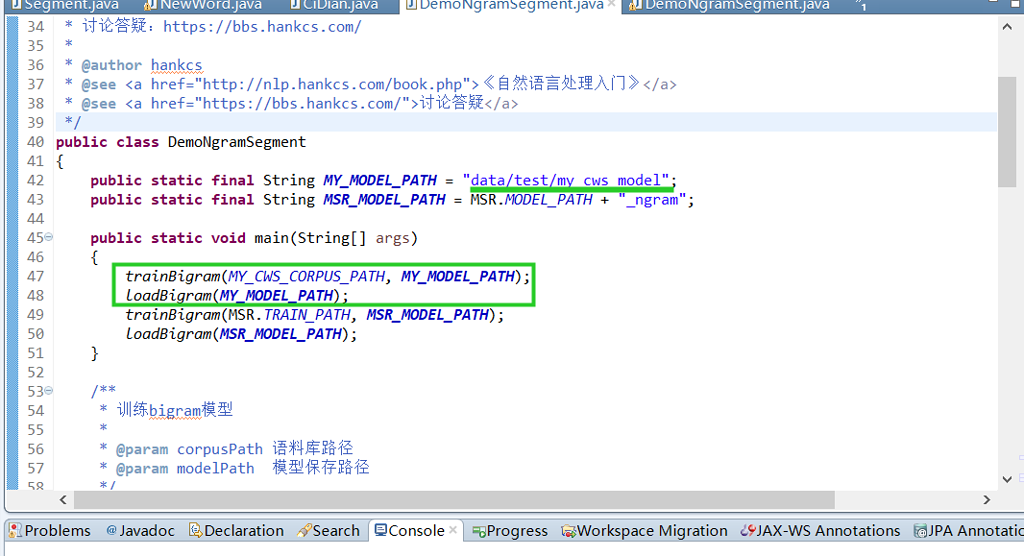Click the JPA Annotations view icon
This screenshot has height=556, width=1024.
pos(919,531)
